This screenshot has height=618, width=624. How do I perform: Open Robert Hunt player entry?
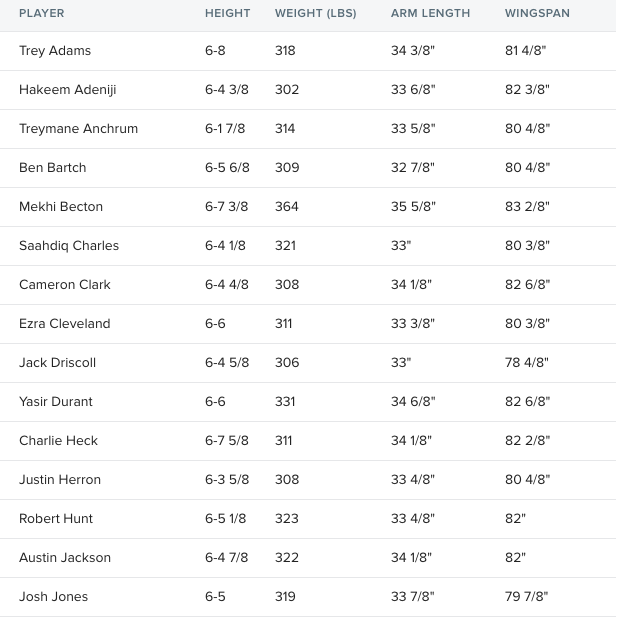56,519
